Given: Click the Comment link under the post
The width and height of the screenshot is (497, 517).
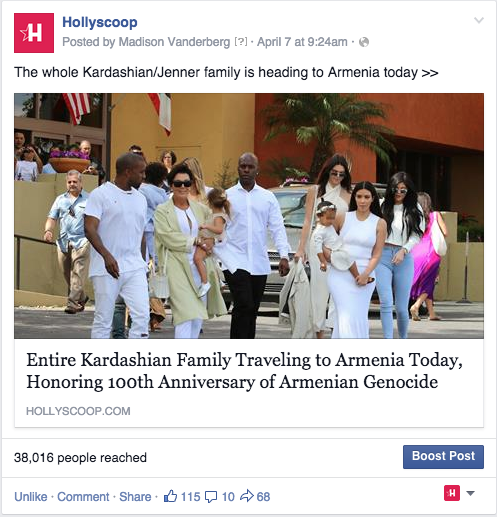Looking at the screenshot, I should pyautogui.click(x=83, y=497).
